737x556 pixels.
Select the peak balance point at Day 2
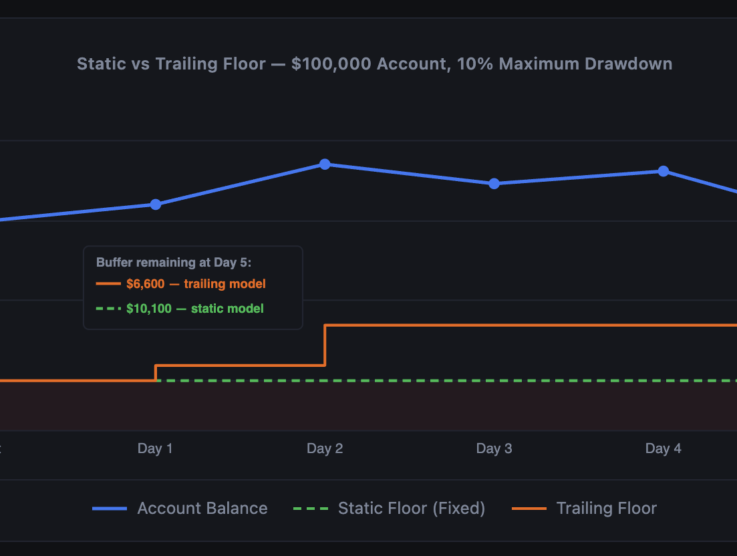(x=325, y=164)
